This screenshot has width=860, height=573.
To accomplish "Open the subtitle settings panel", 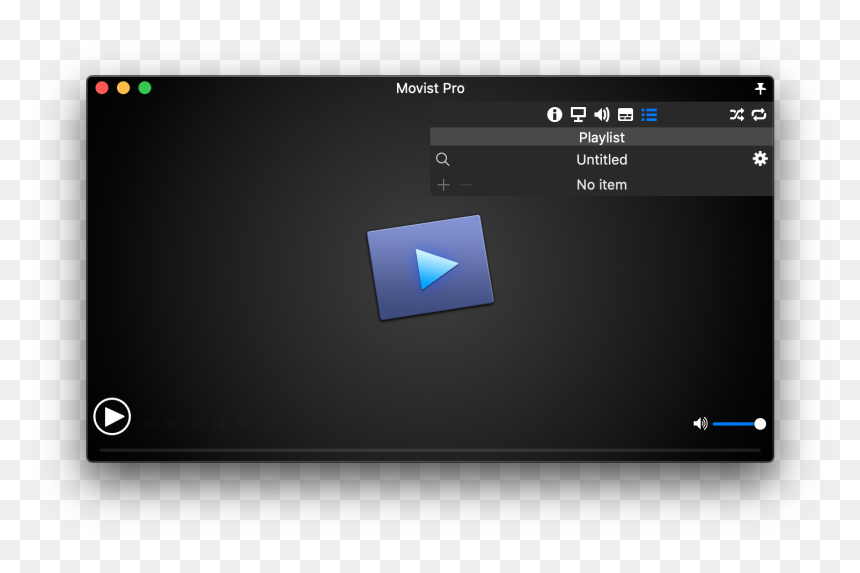I will coord(625,115).
